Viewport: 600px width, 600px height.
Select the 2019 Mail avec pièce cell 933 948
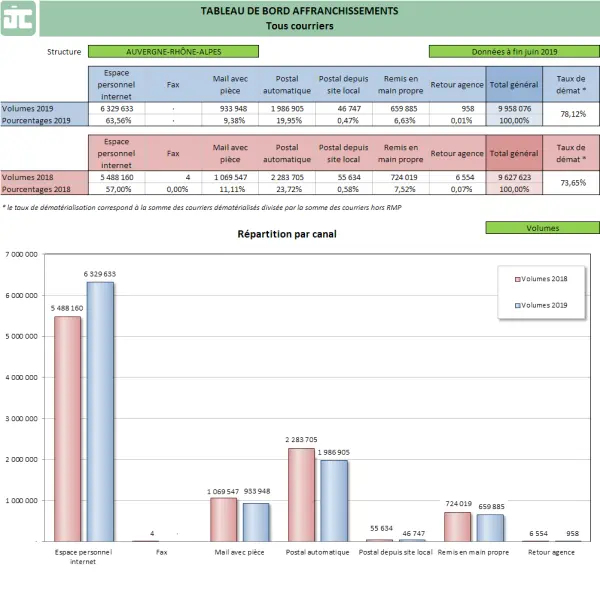click(230, 109)
